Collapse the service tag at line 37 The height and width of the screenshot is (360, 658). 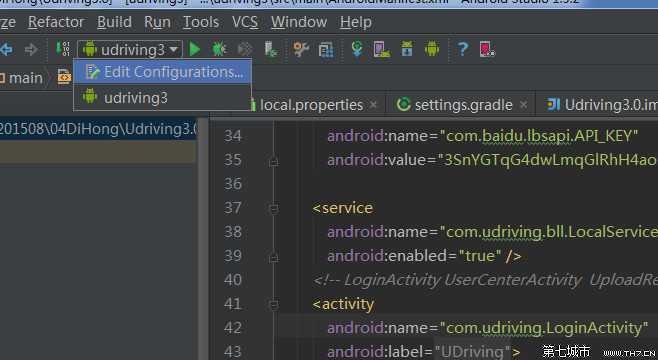pos(274,209)
